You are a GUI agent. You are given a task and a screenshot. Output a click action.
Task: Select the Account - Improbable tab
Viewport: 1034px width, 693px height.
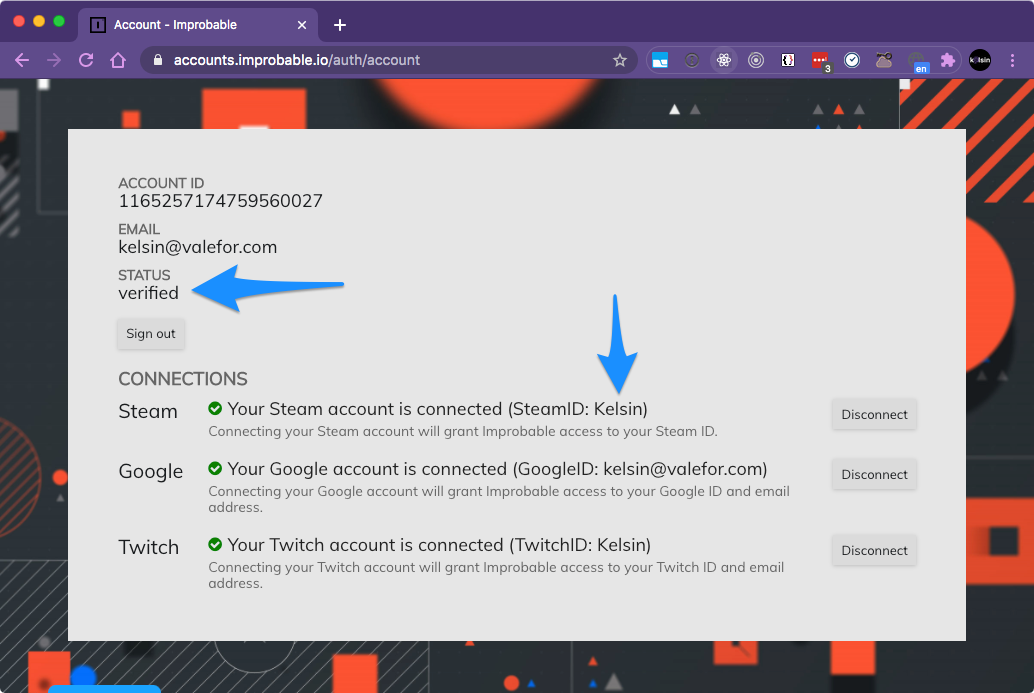(198, 25)
